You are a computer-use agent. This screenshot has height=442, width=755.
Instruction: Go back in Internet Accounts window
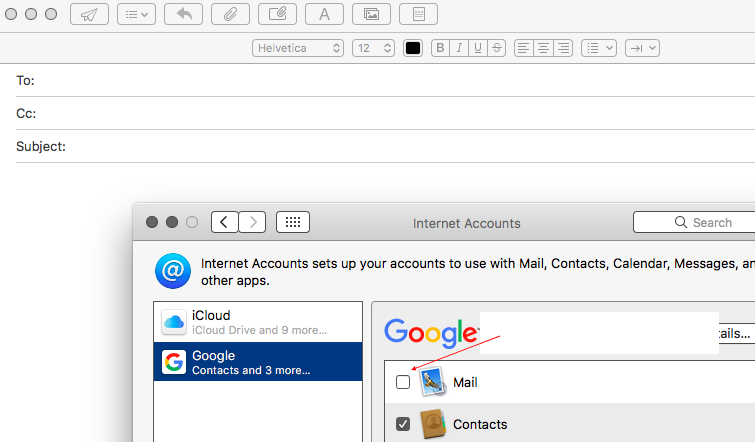pos(224,222)
